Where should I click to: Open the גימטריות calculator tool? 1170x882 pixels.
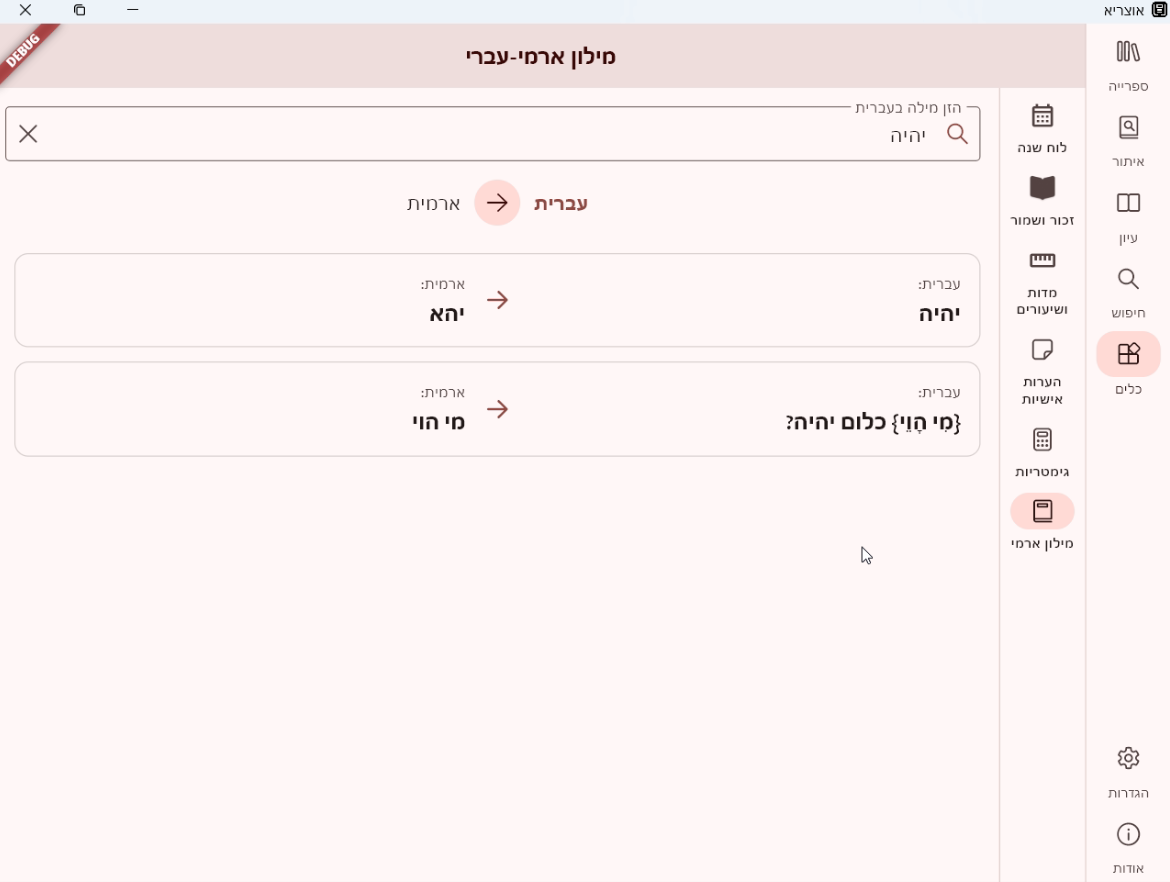(x=1042, y=440)
